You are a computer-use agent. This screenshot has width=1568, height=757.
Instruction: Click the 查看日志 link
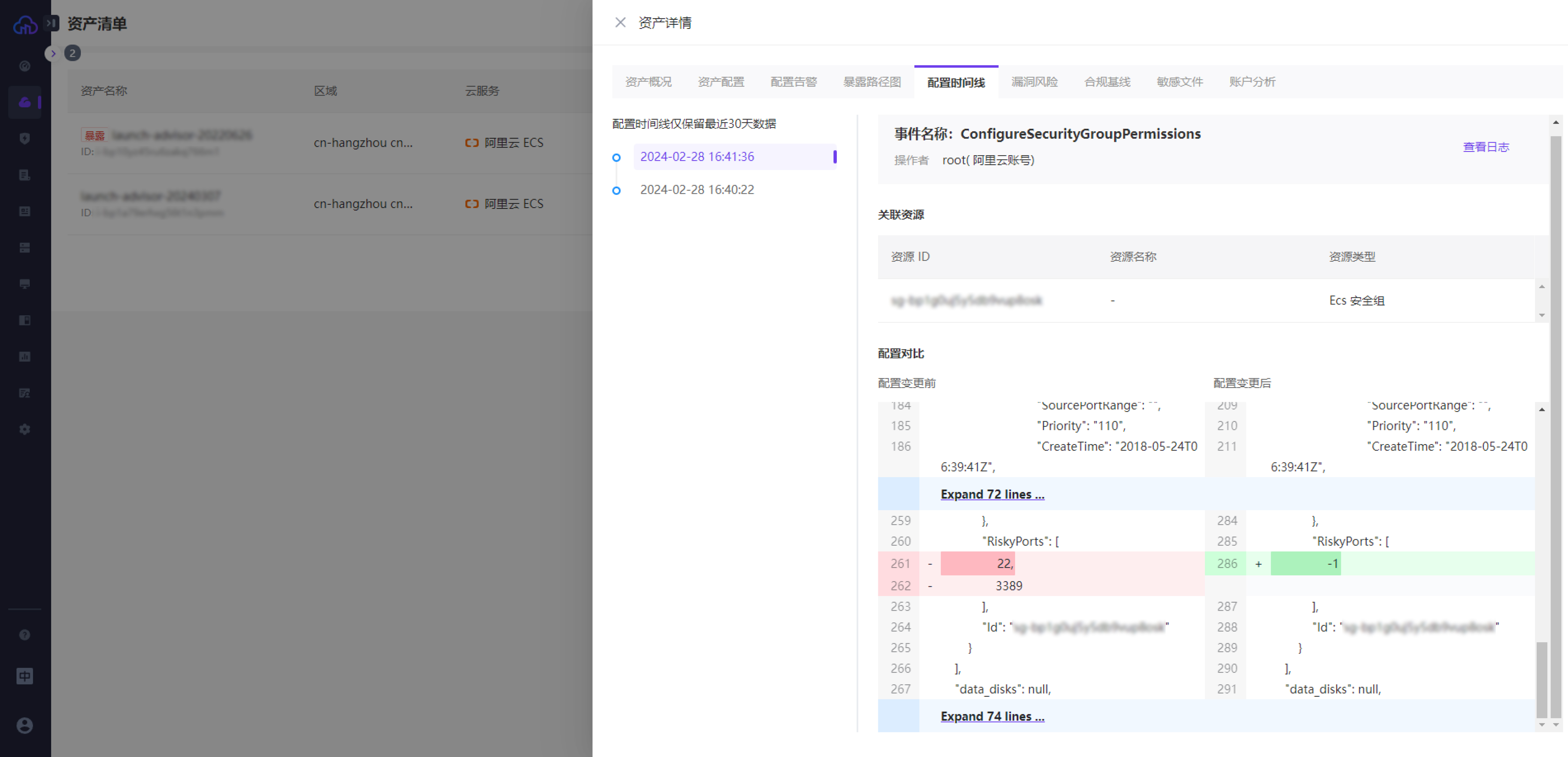[1486, 147]
